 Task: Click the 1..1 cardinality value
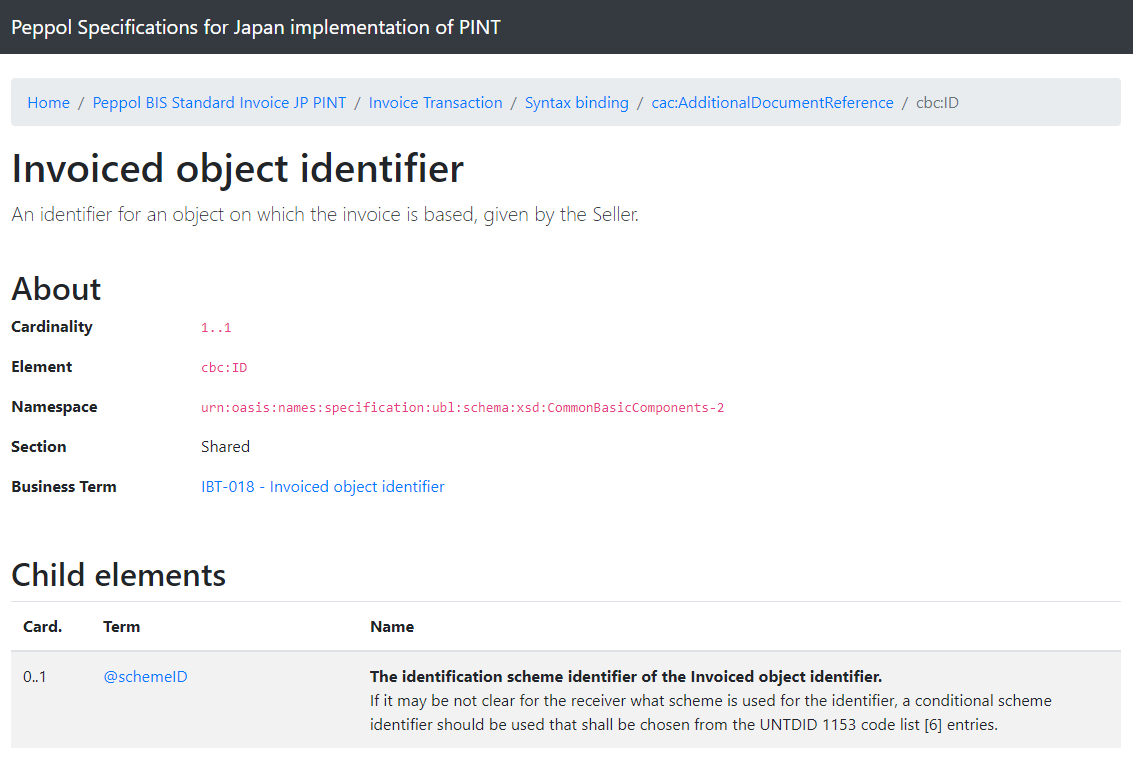[216, 328]
